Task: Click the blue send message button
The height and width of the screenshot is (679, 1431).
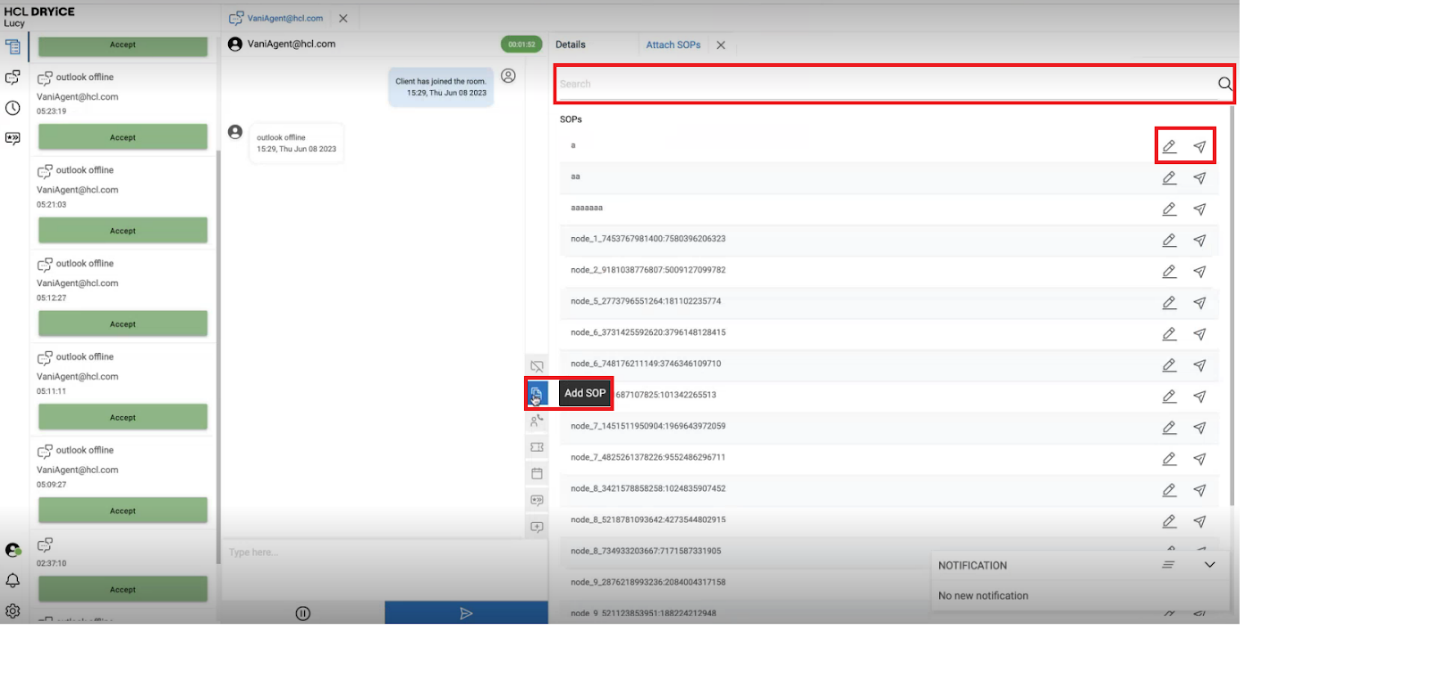Action: 466,613
